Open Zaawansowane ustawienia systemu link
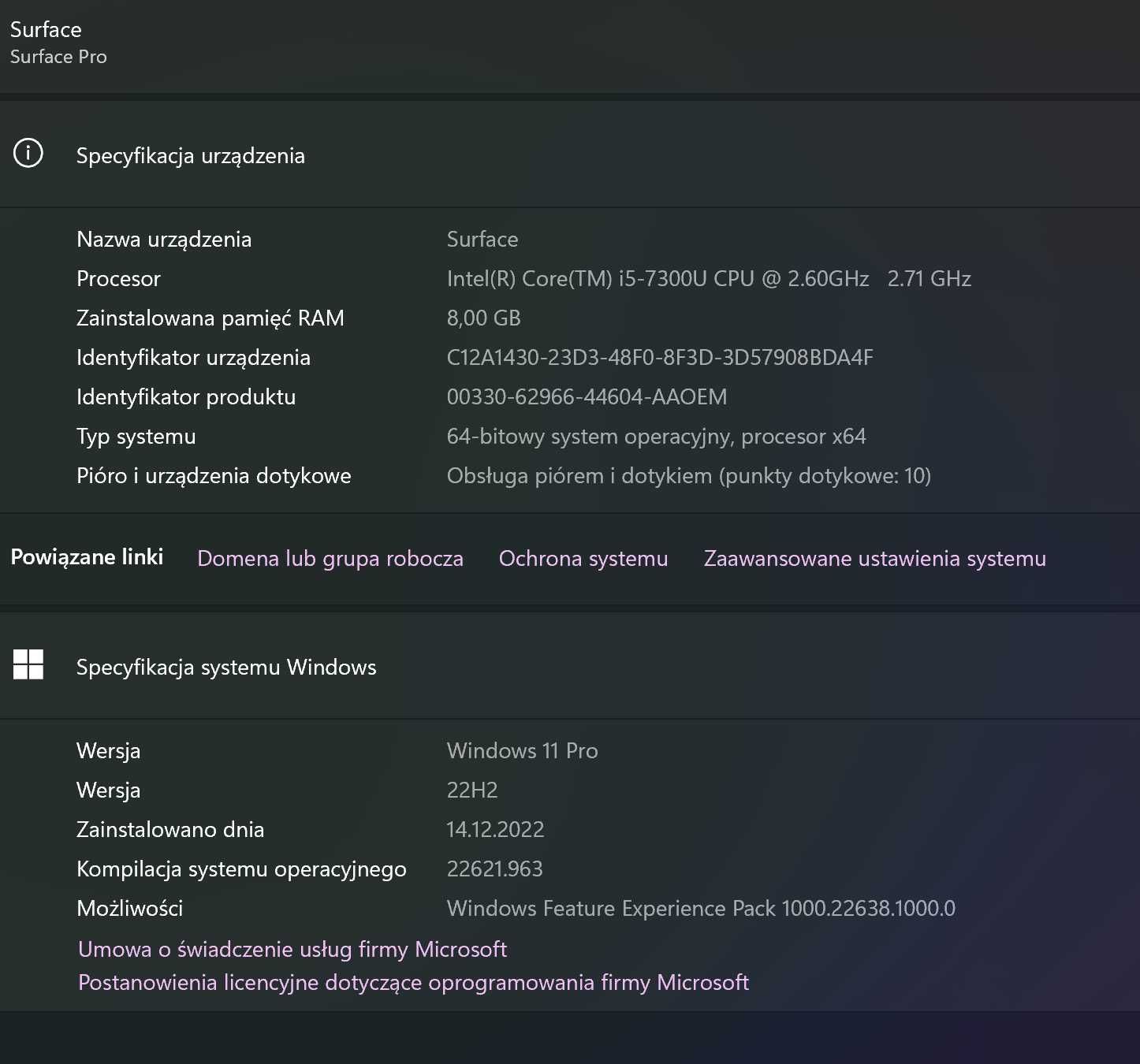Image resolution: width=1140 pixels, height=1064 pixels. [875, 558]
